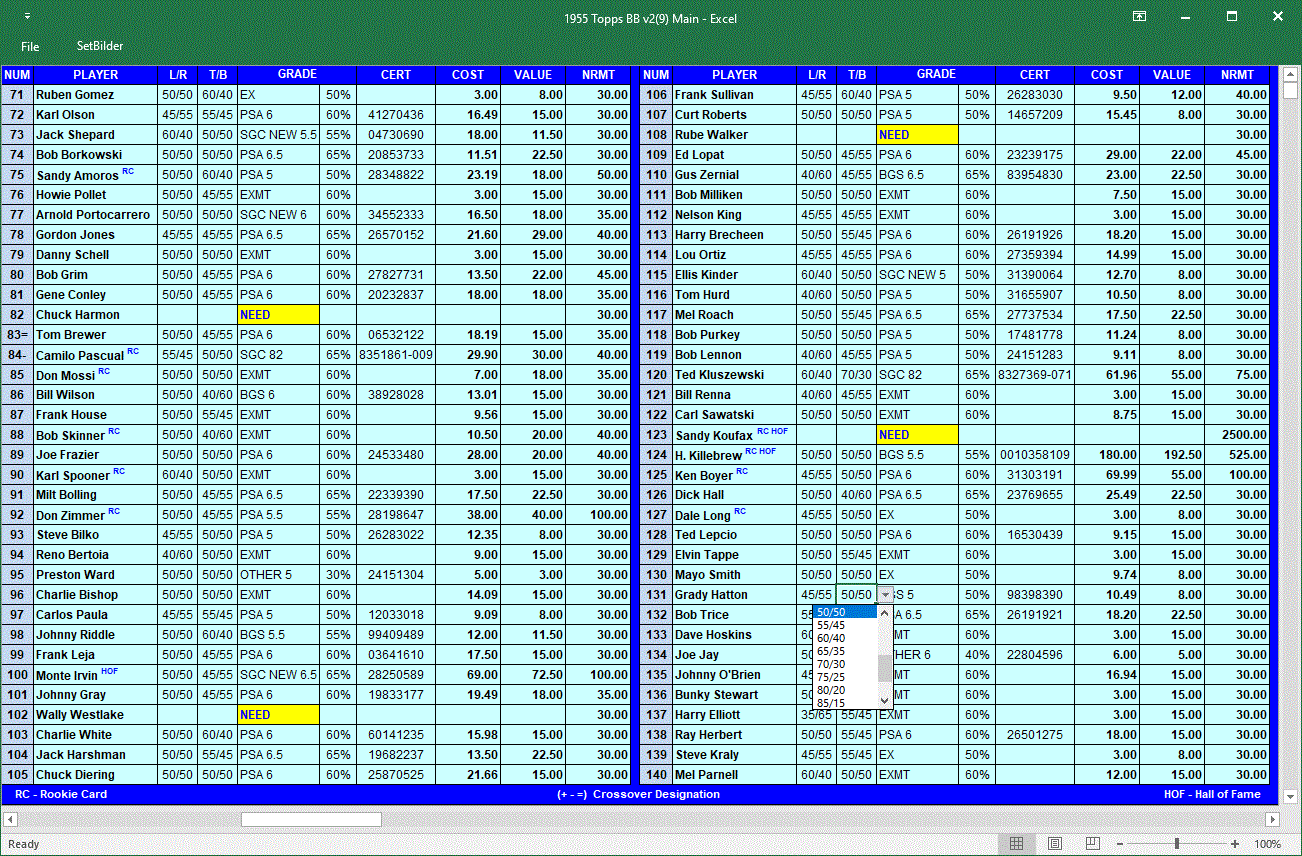Select the yellow NEED cell for Sandy Koufax
This screenshot has width=1302, height=856.
(917, 435)
